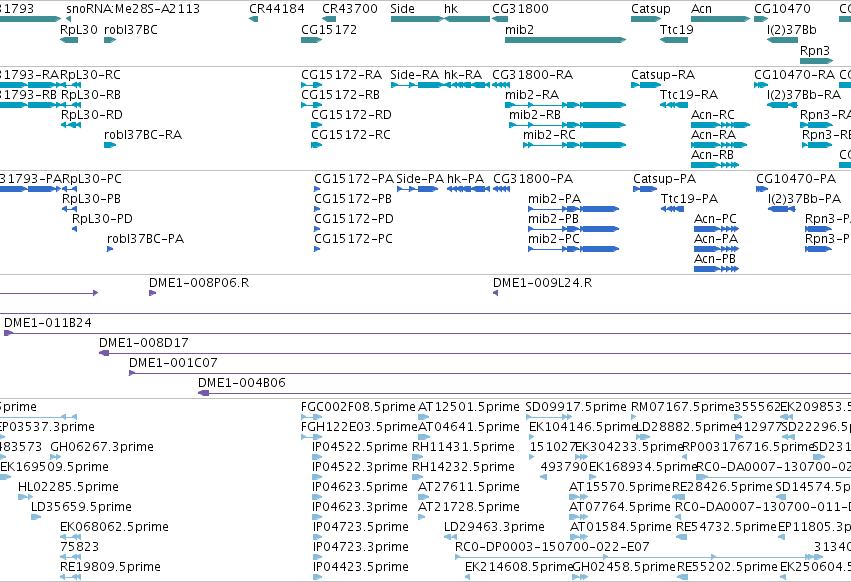851x582 pixels.
Task: Select the Side gene label
Action: coord(402,9)
